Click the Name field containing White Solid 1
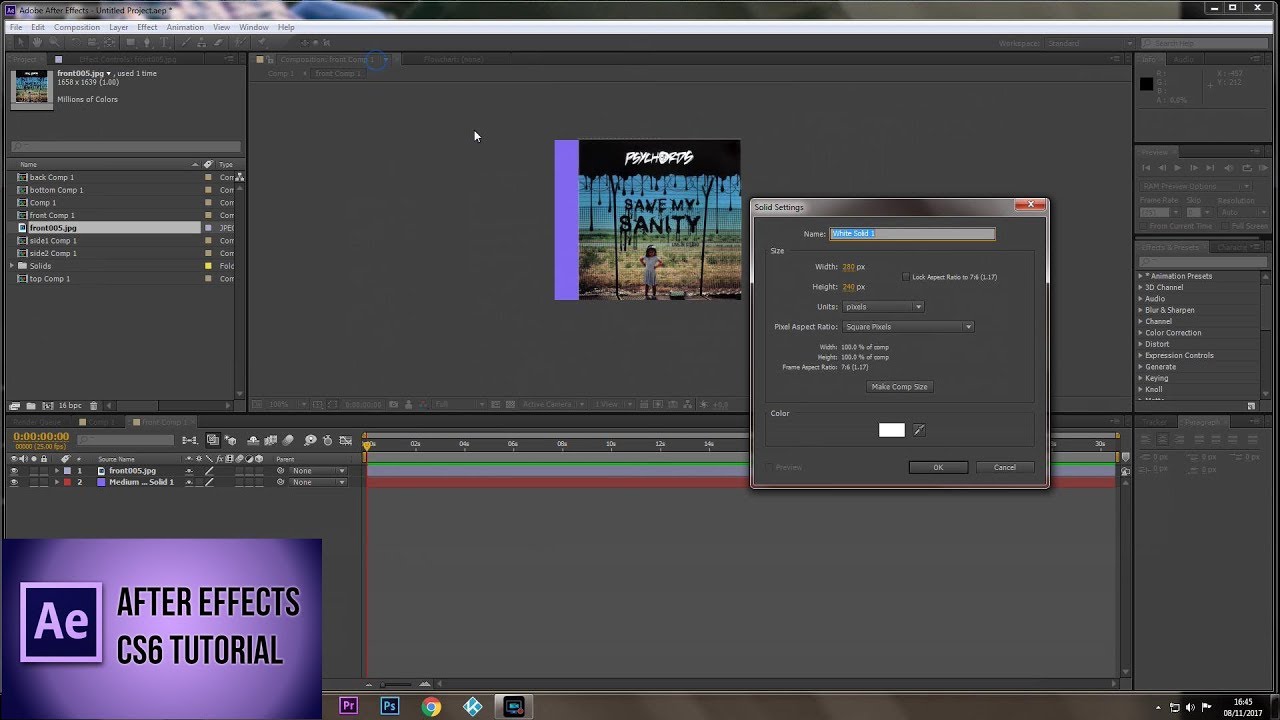The image size is (1280, 720). tap(912, 234)
